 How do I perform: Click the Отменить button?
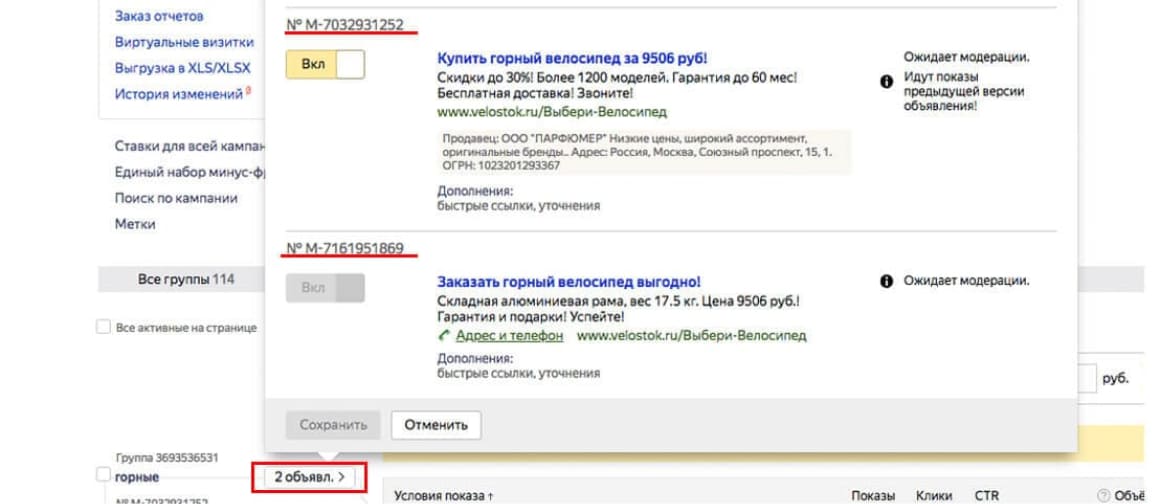(x=435, y=424)
